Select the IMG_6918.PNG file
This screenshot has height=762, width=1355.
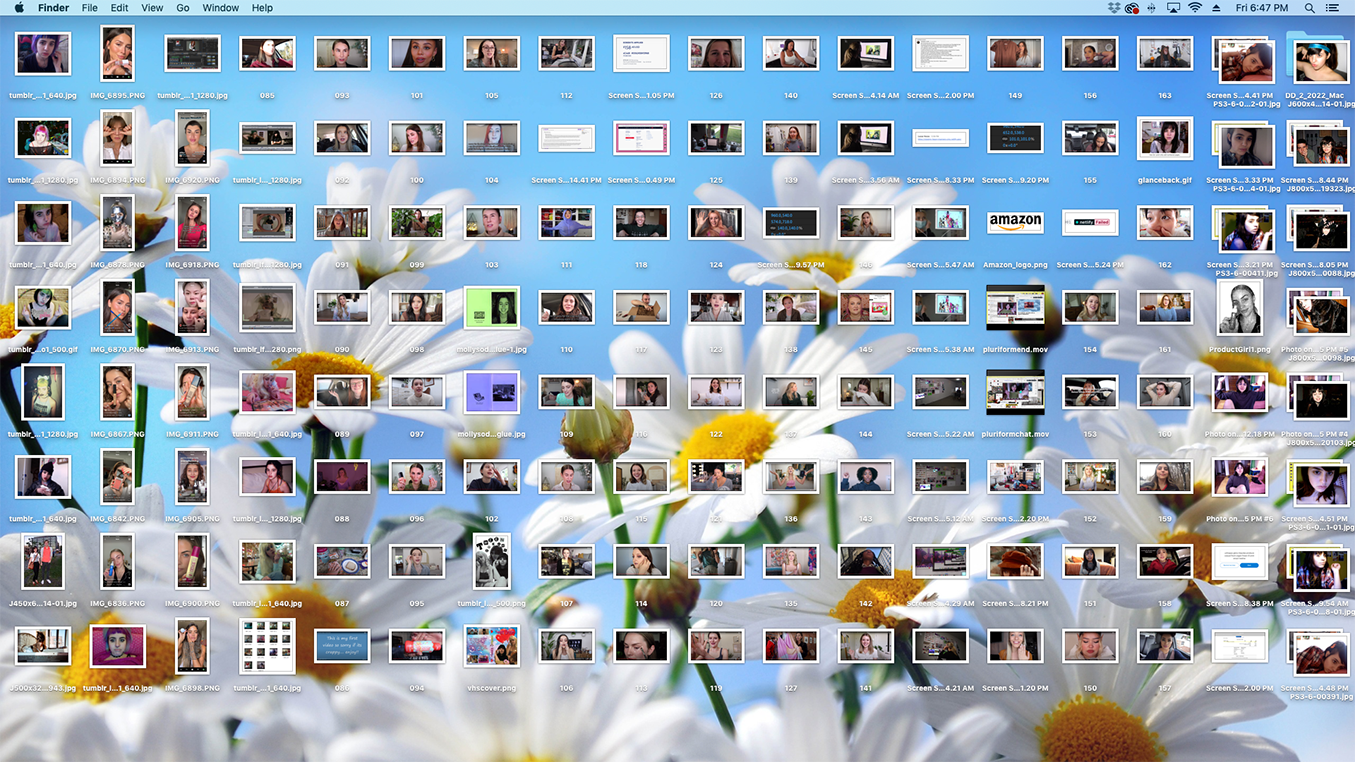click(x=192, y=222)
